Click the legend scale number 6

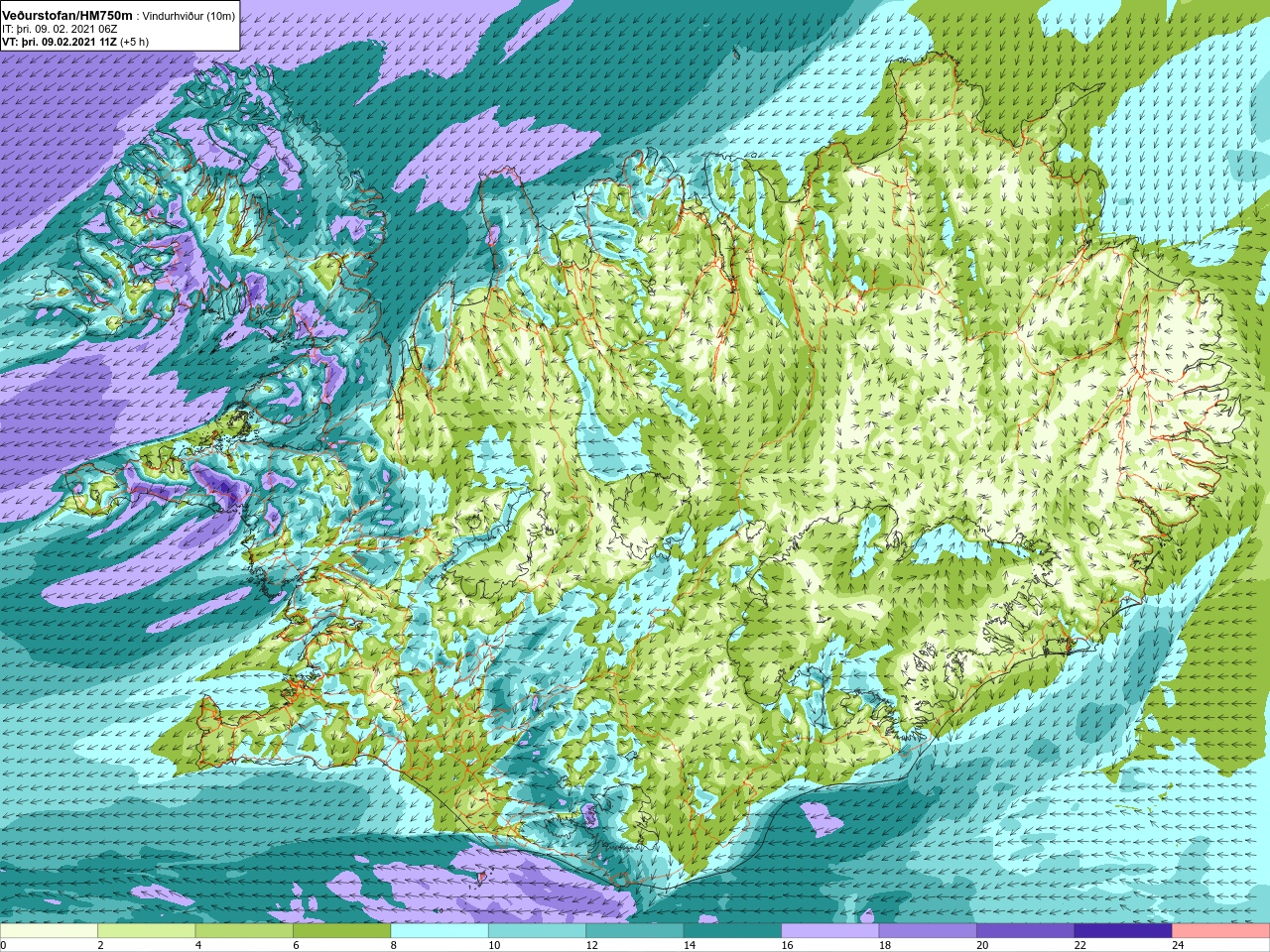point(296,945)
